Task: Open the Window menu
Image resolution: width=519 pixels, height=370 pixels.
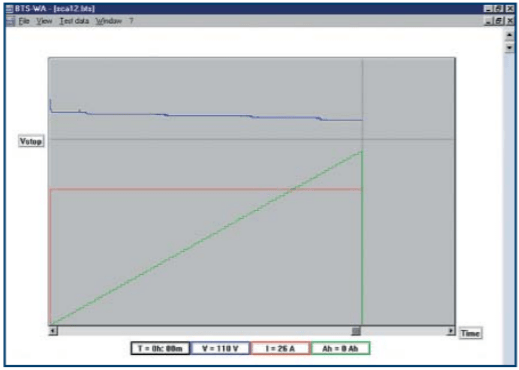Action: 109,21
